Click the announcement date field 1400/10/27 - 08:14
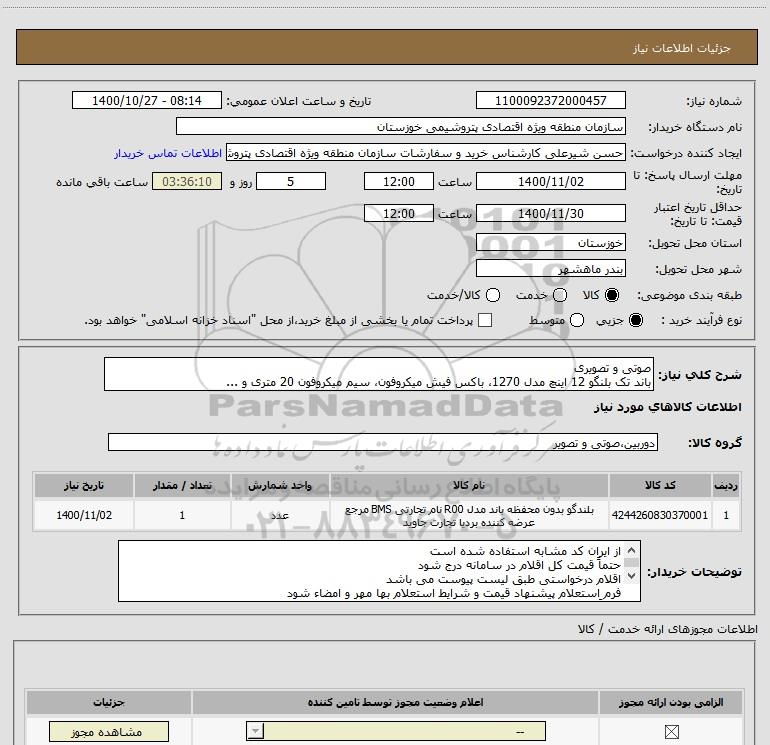This screenshot has height=745, width=770. (147, 100)
